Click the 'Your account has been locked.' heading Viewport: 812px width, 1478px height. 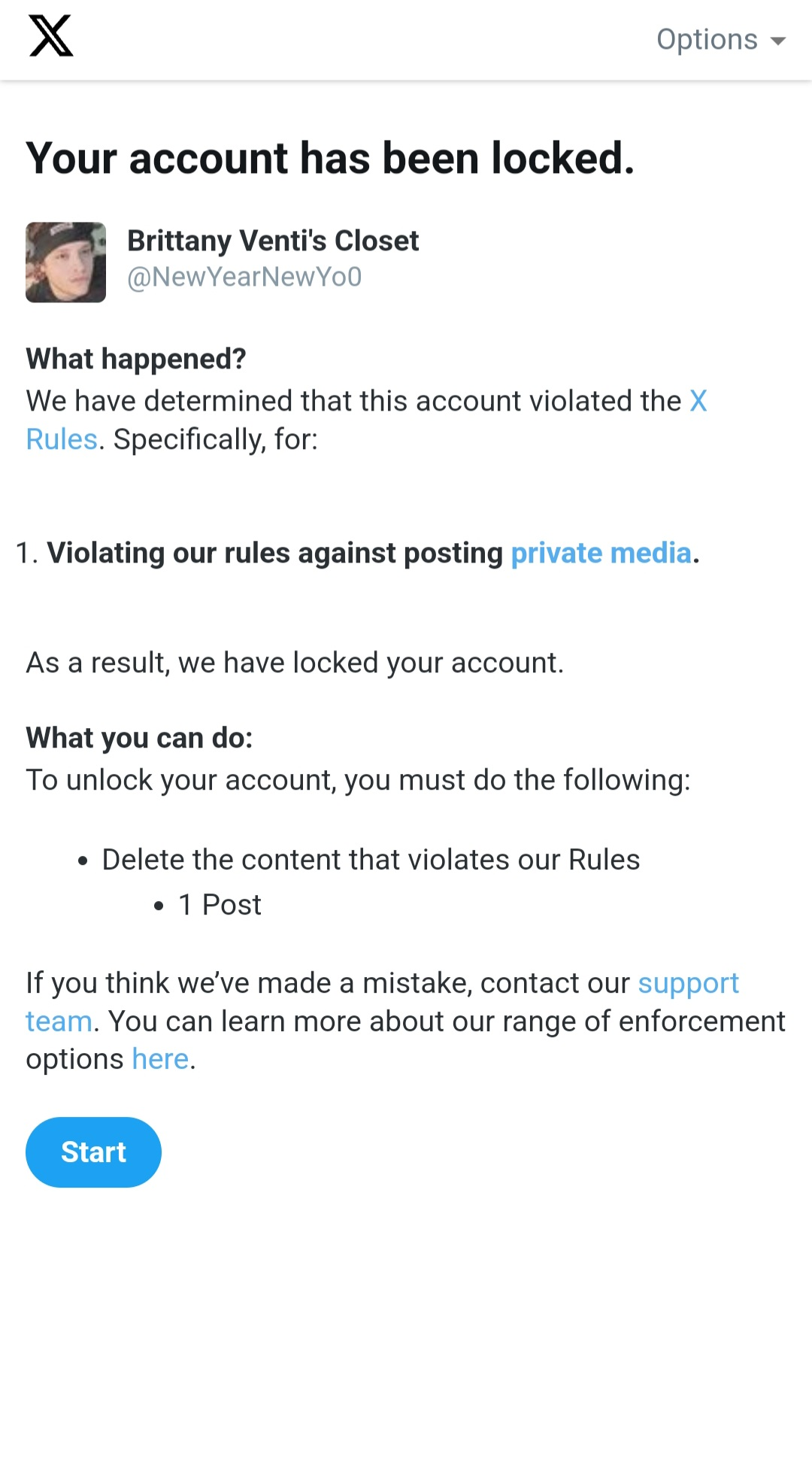[x=330, y=159]
